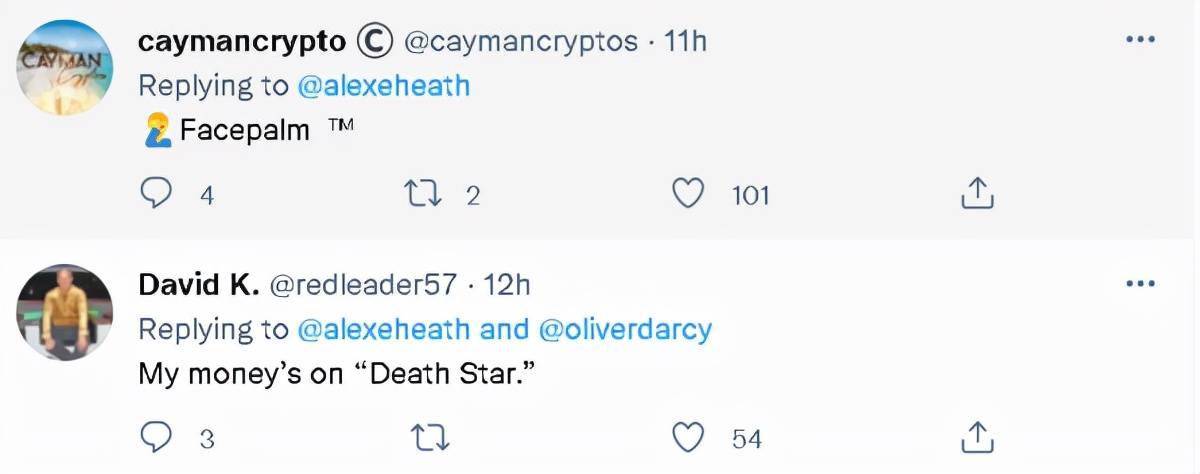Open more options for caymancrypto's tweet
This screenshot has height=474, width=1200.
[x=1140, y=40]
